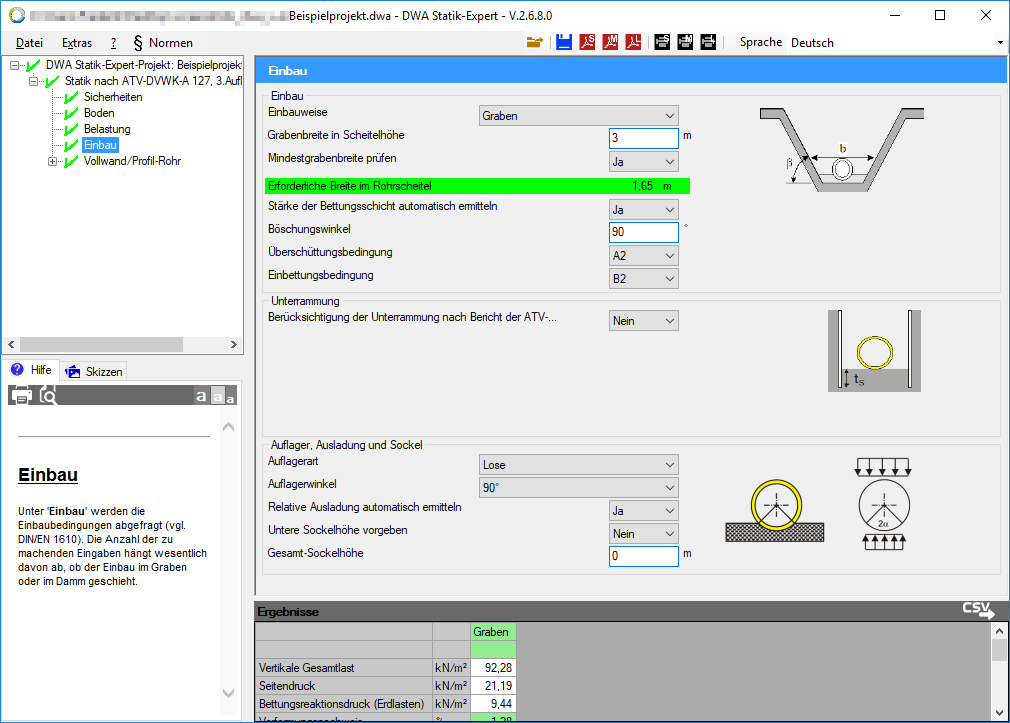Select the largest font size in the help panel
Image resolution: width=1010 pixels, height=723 pixels.
[x=201, y=396]
